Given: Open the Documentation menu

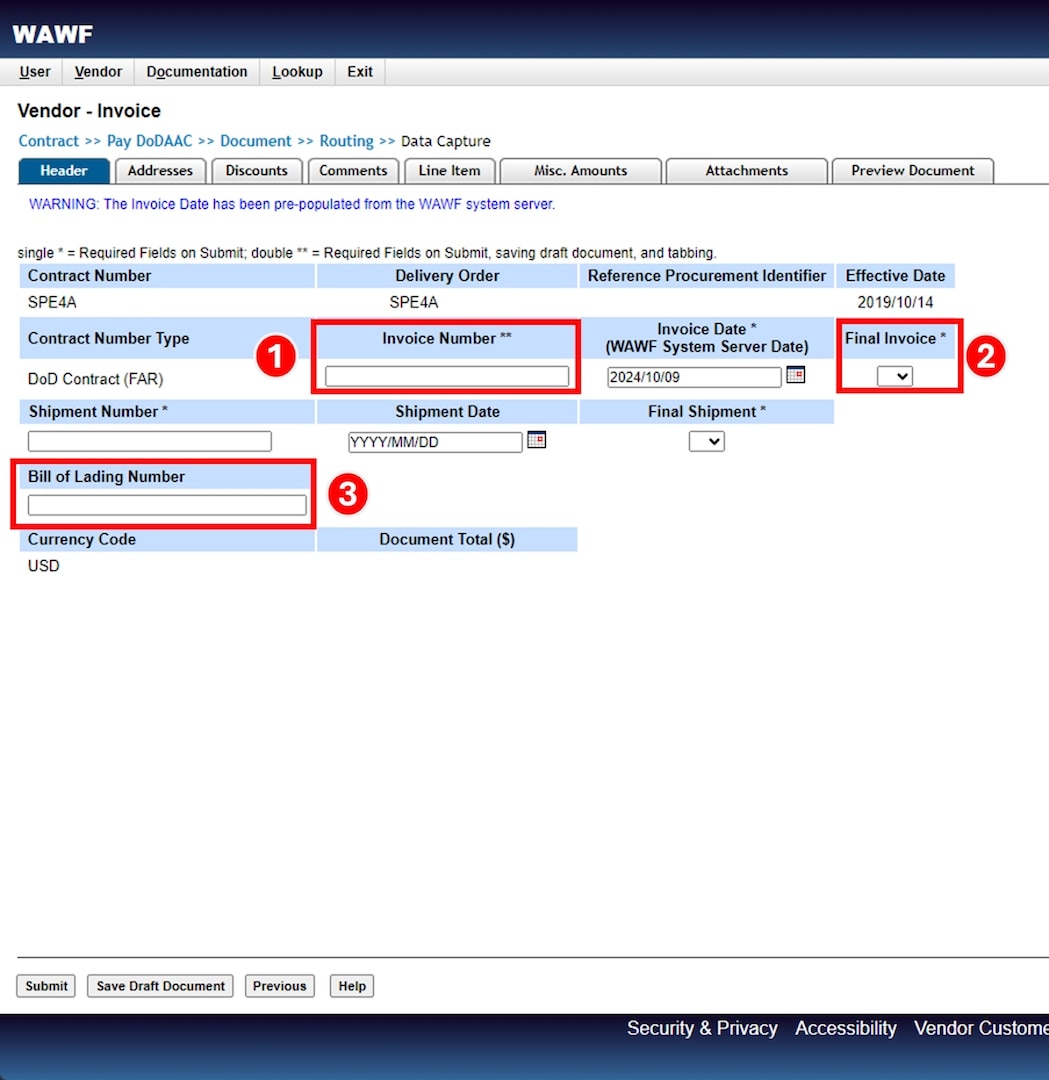Looking at the screenshot, I should [197, 72].
